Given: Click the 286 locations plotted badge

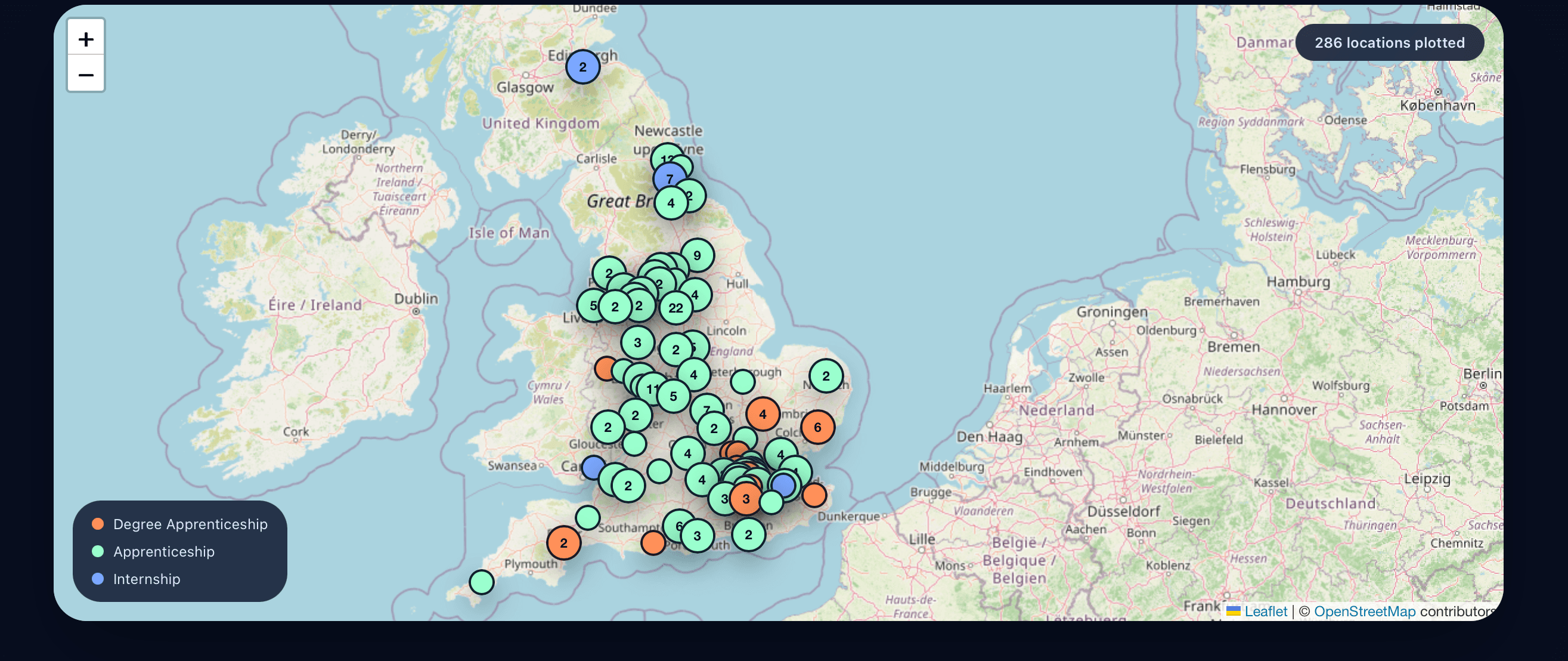Looking at the screenshot, I should point(1389,42).
